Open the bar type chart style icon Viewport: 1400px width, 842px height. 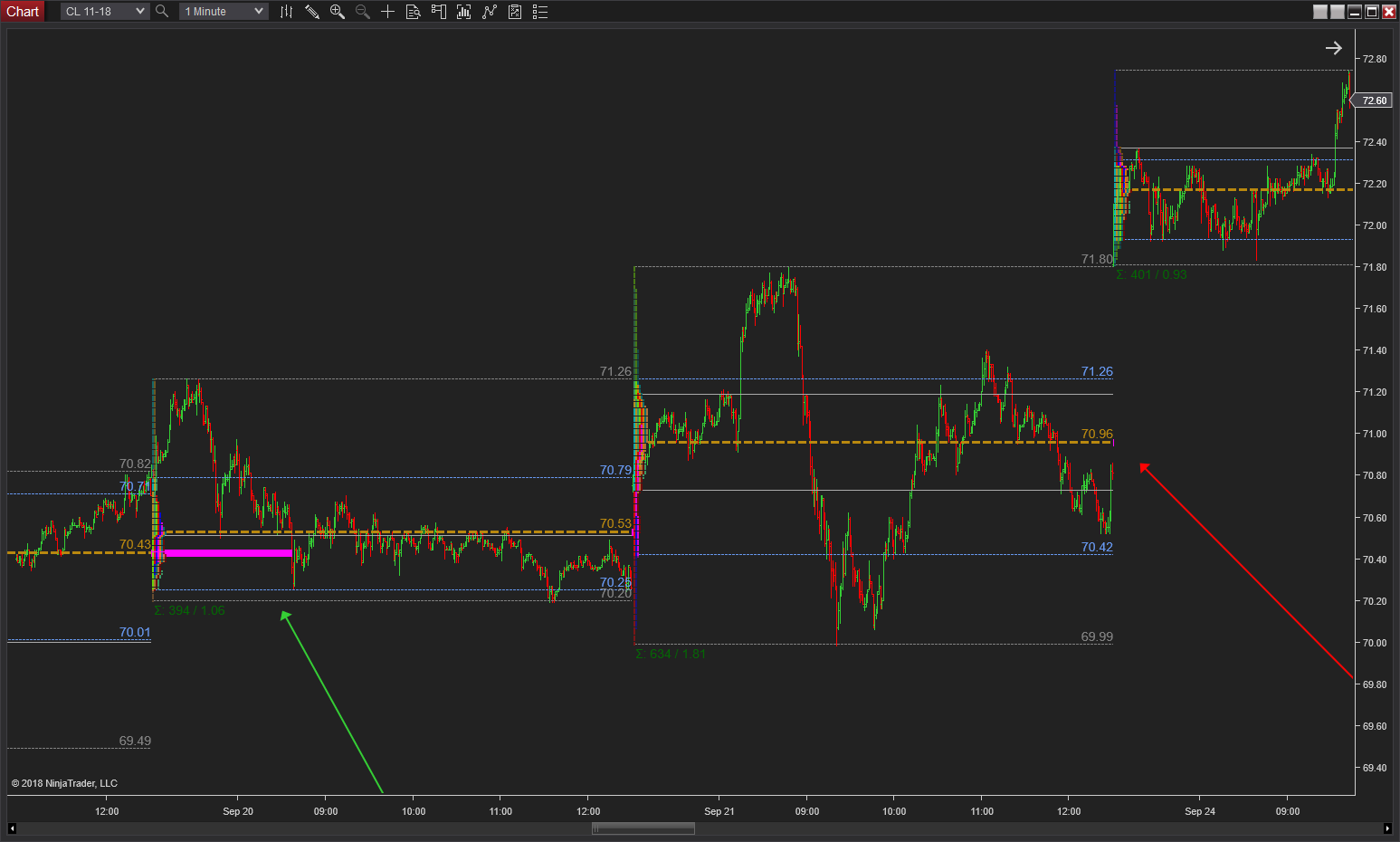point(286,12)
